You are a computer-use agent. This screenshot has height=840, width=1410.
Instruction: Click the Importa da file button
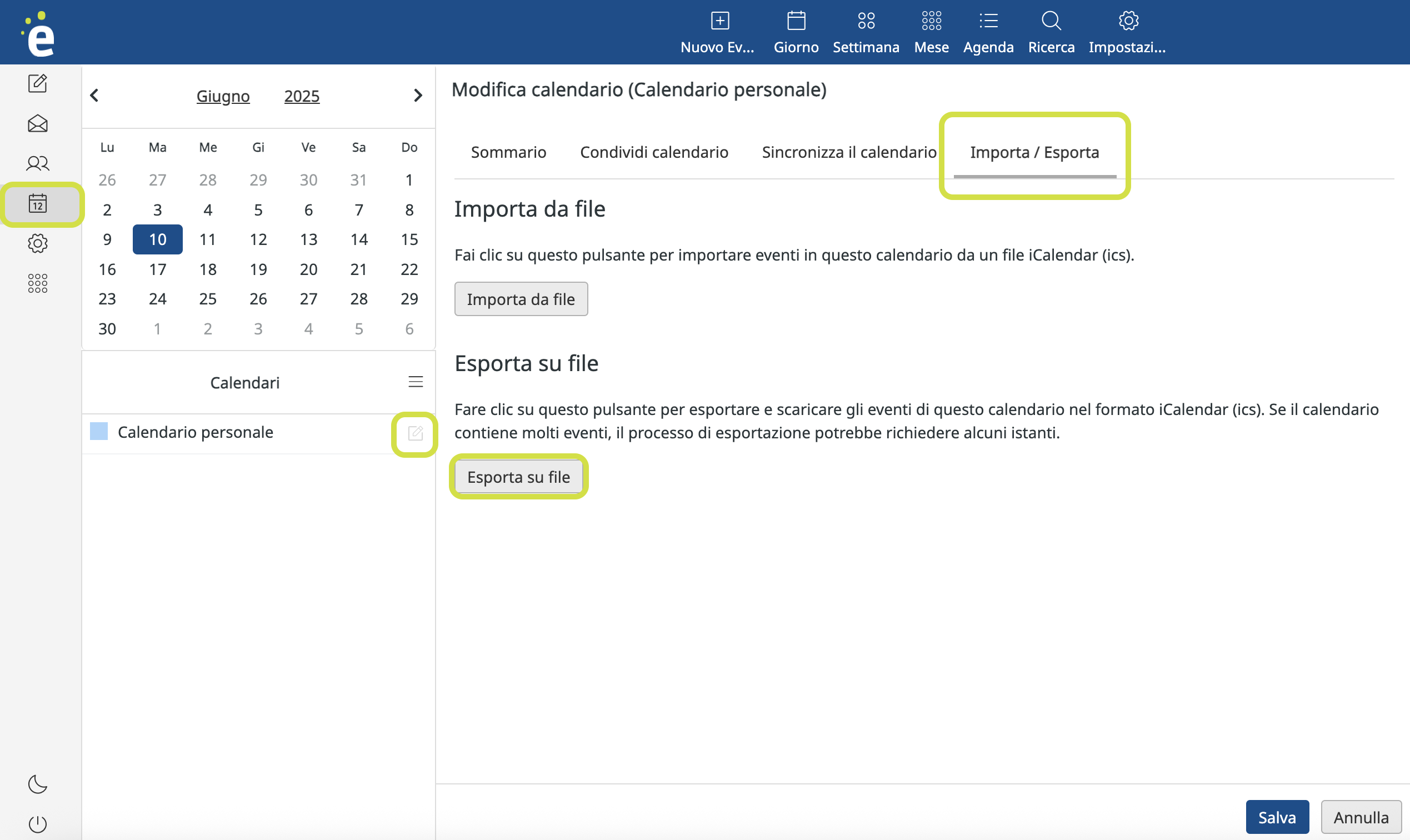(521, 299)
